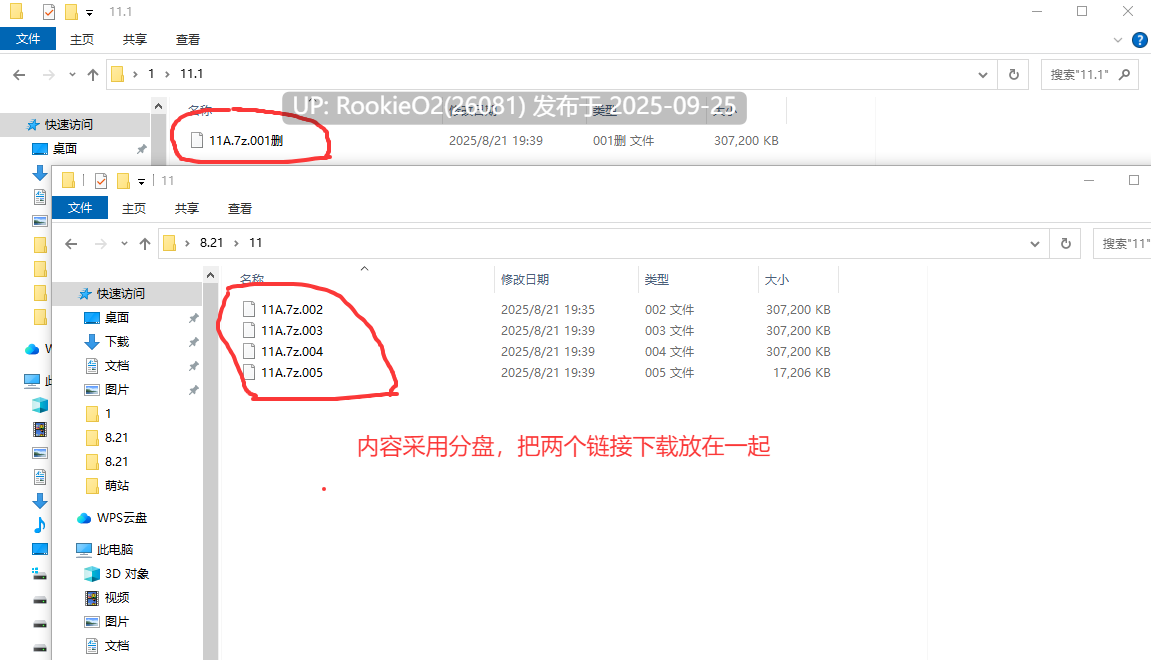Viewport: 1151px width, 660px height.
Task: Click Up arrow in 11 window
Action: 145,244
